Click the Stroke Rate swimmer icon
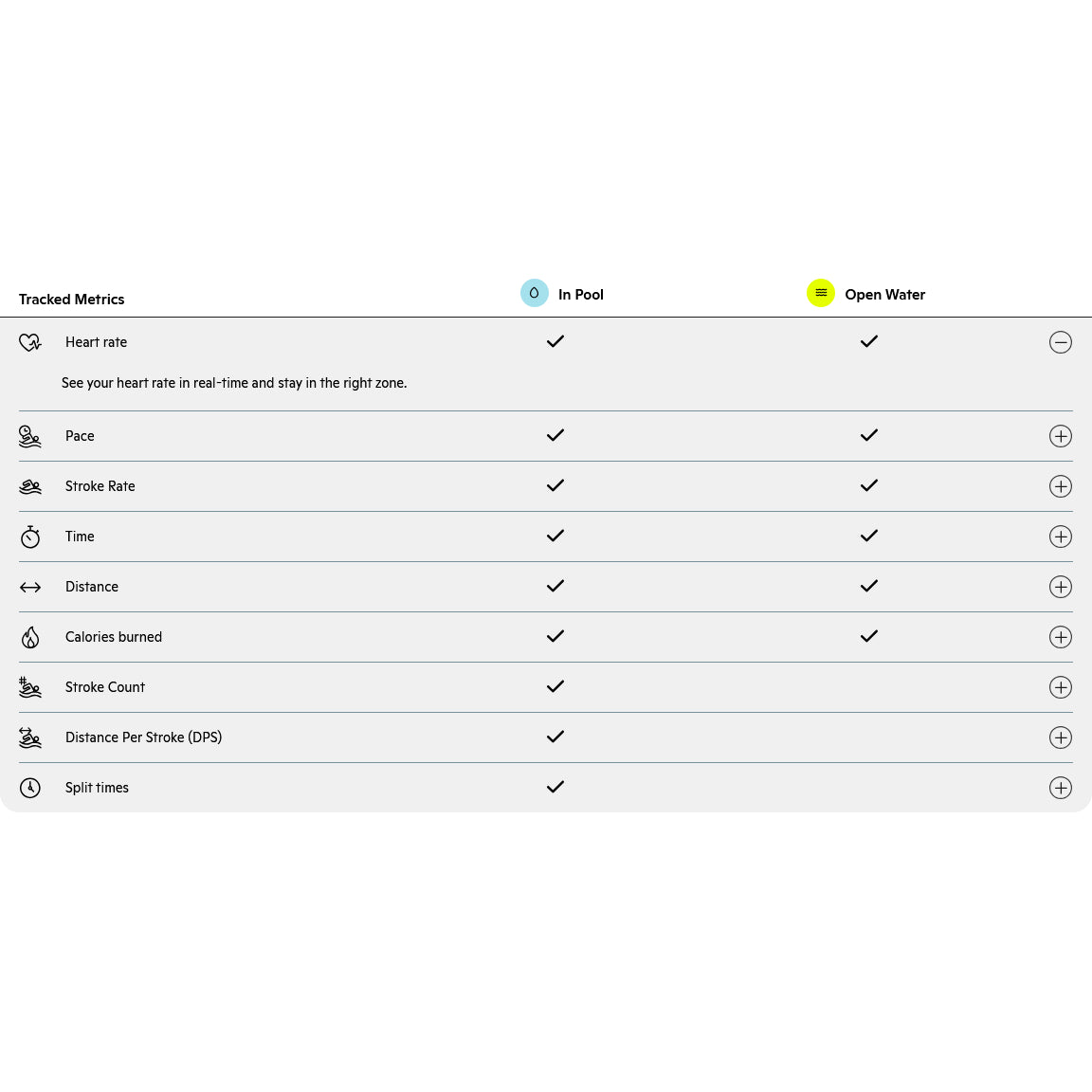1092x1092 pixels. tap(30, 486)
